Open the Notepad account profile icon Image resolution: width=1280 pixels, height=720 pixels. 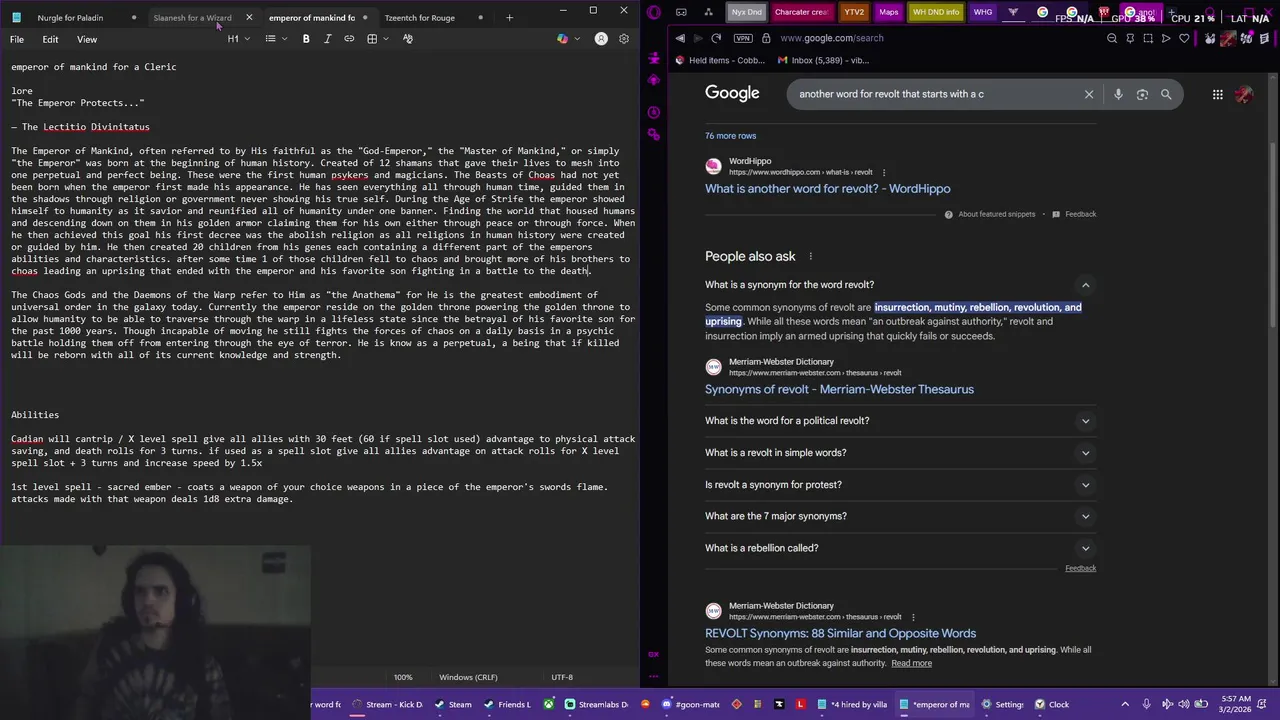[601, 39]
